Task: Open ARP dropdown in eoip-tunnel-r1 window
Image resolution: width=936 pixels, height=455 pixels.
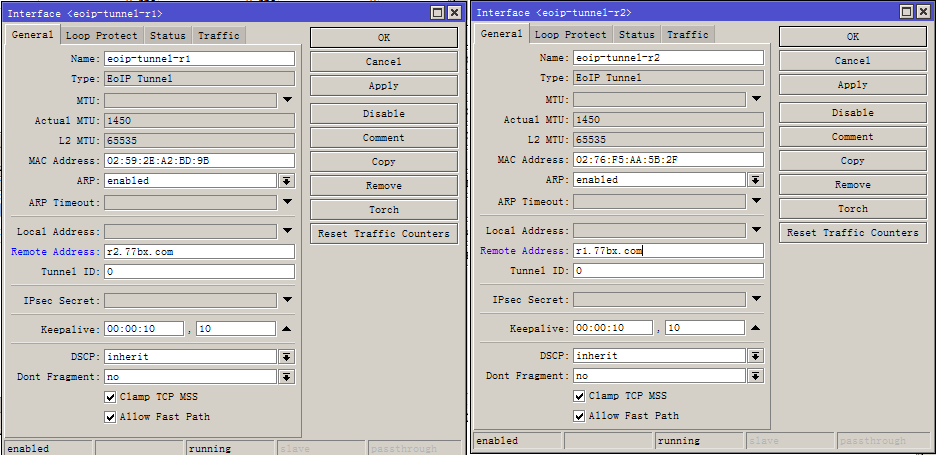Action: (286, 181)
